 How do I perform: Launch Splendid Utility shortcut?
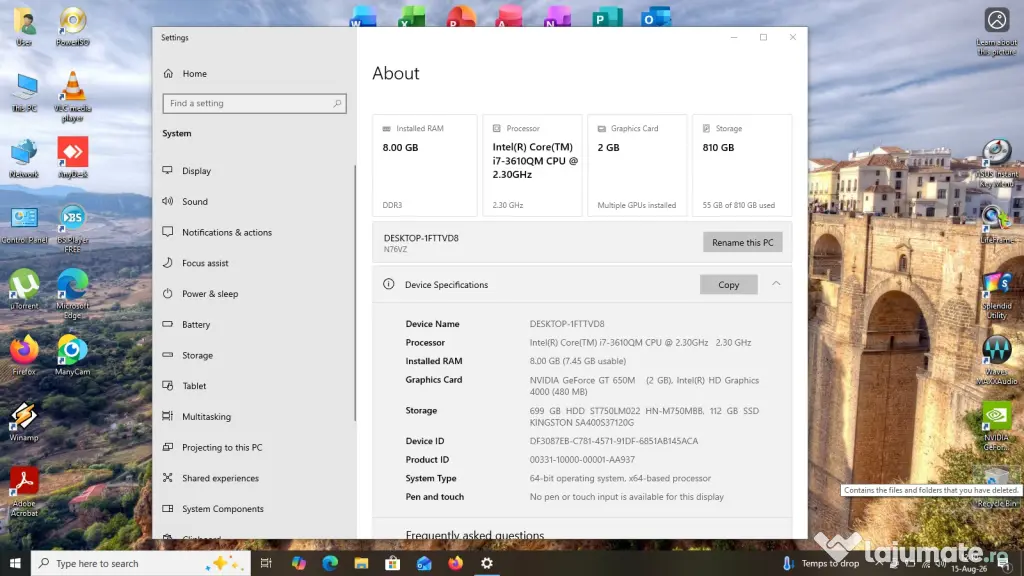tap(997, 296)
